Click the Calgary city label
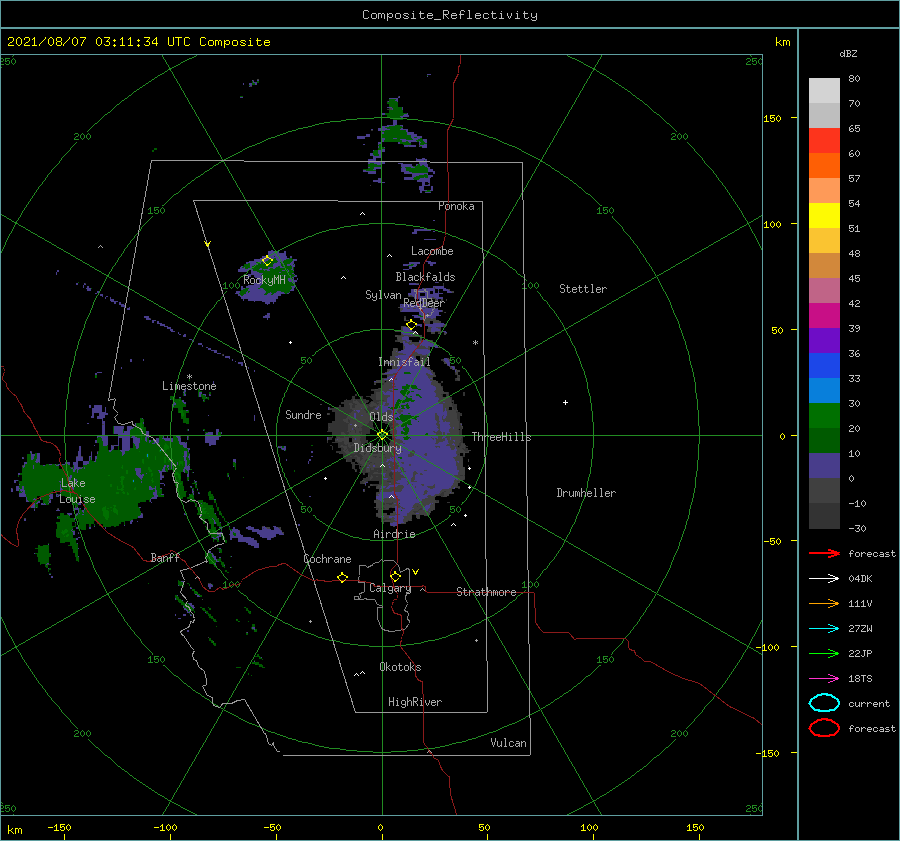This screenshot has width=900, height=841. (x=390, y=588)
